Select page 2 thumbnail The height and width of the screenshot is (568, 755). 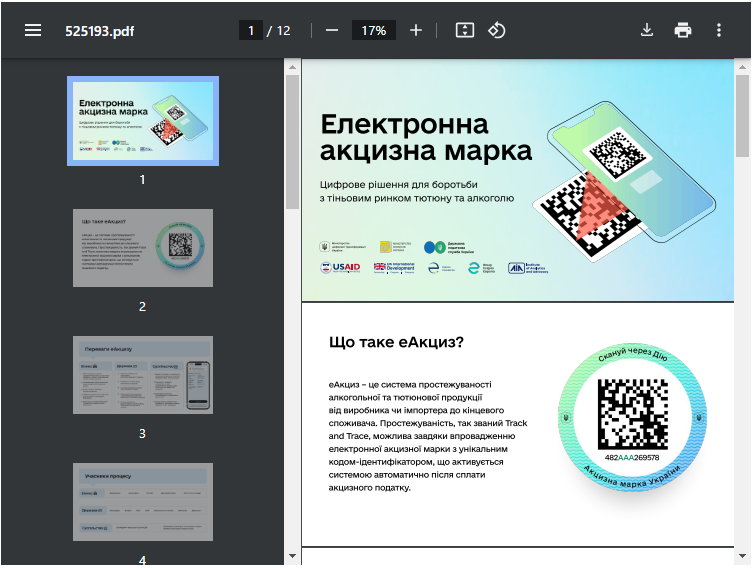[x=143, y=248]
